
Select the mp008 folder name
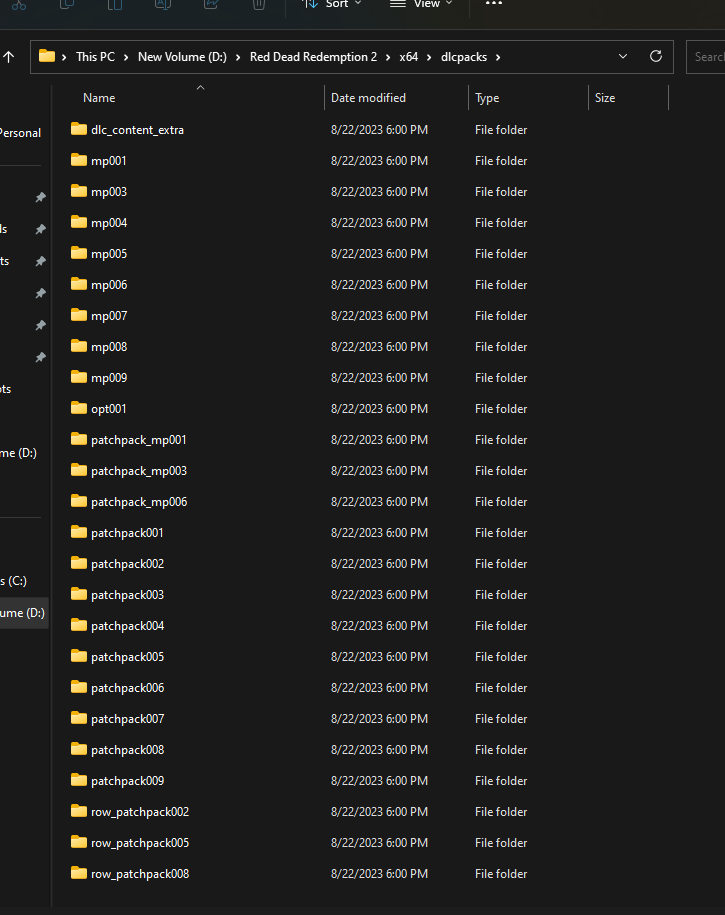109,346
